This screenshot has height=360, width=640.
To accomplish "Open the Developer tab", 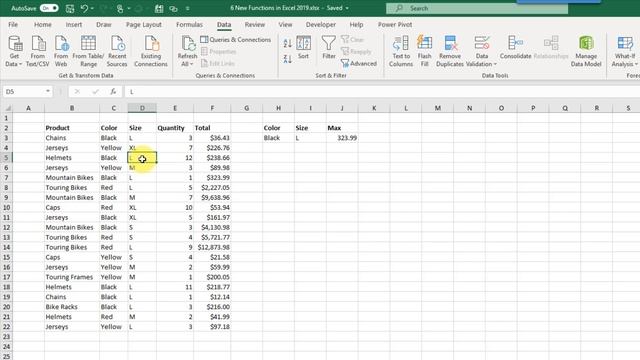I will [x=321, y=24].
